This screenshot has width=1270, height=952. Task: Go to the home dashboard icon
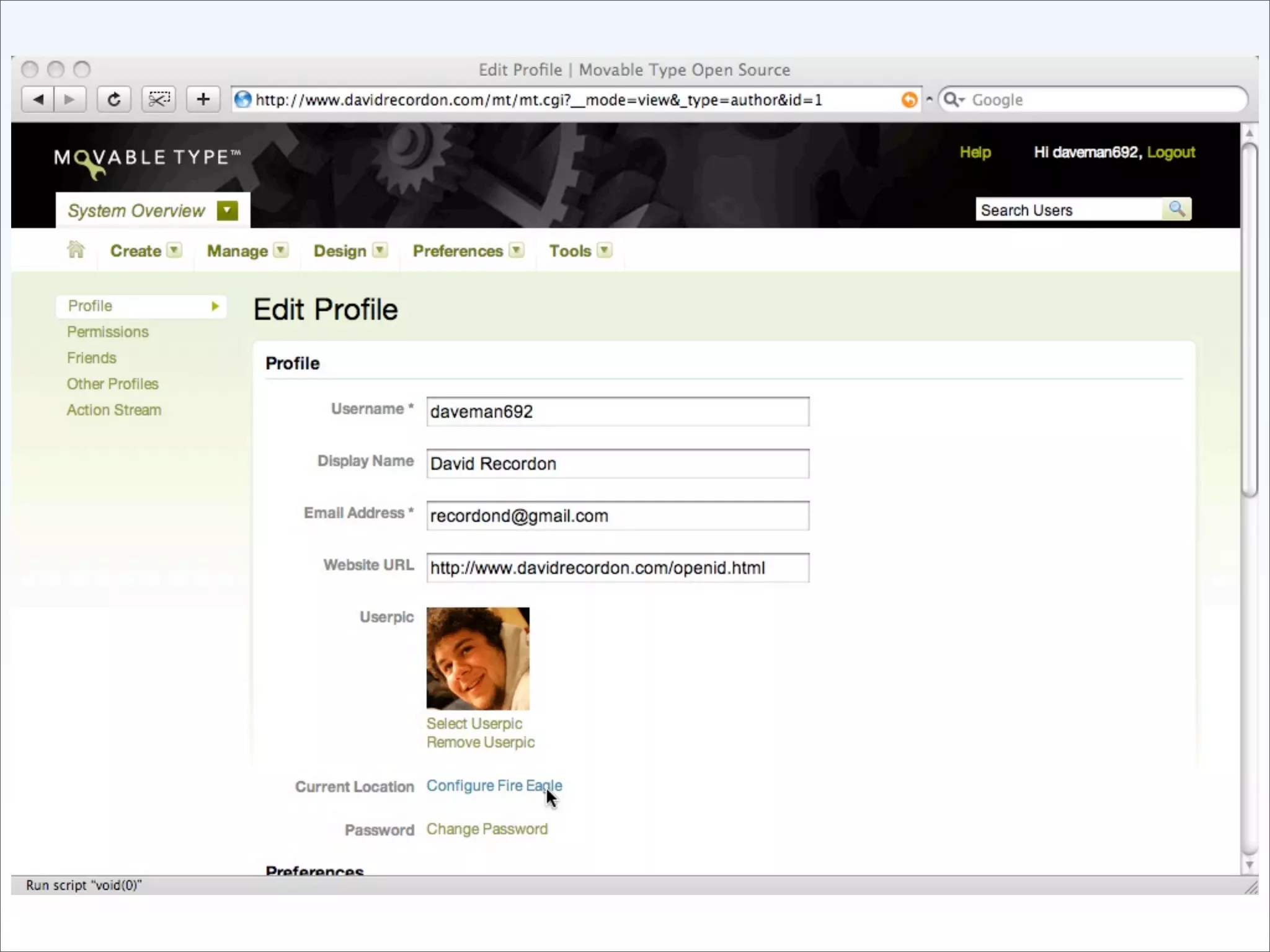click(76, 250)
